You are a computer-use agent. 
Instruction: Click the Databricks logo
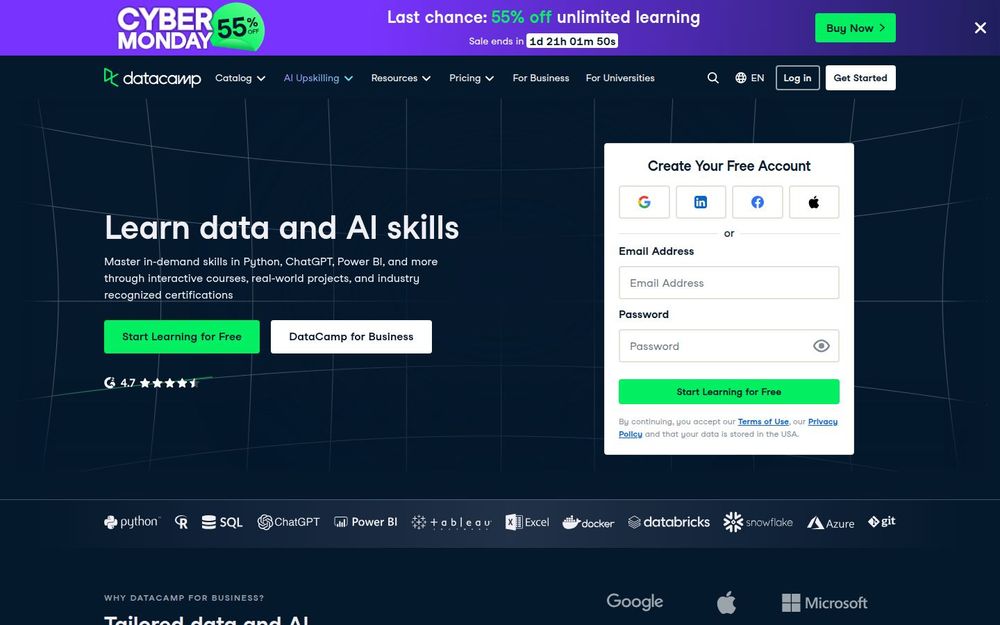pyautogui.click(x=669, y=522)
